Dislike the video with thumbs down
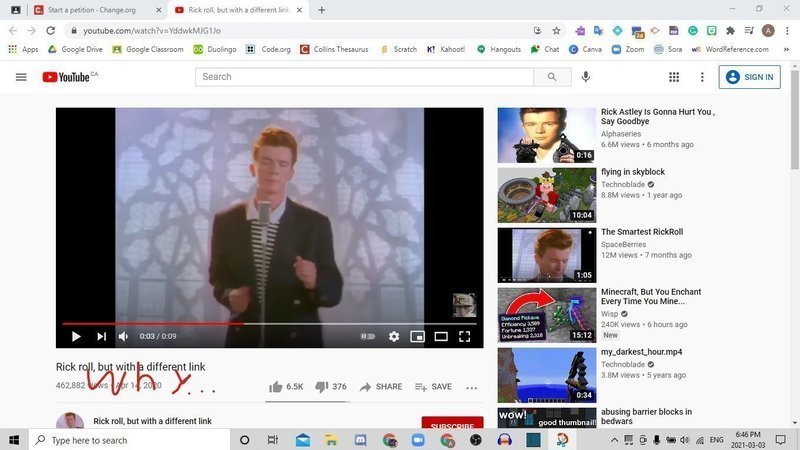Image resolution: width=800 pixels, height=450 pixels. (x=331, y=387)
